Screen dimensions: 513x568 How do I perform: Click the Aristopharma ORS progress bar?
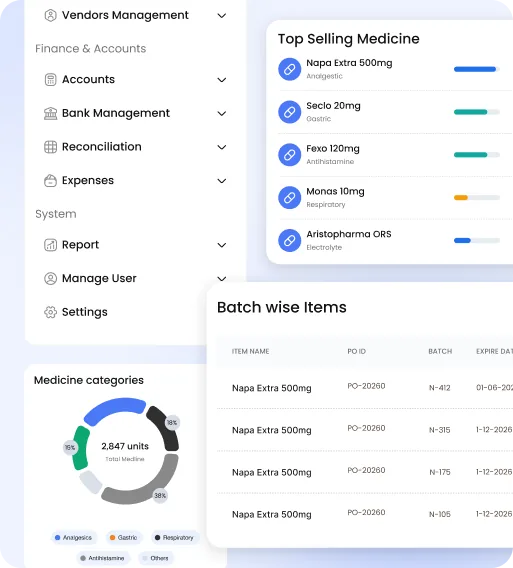(477, 240)
